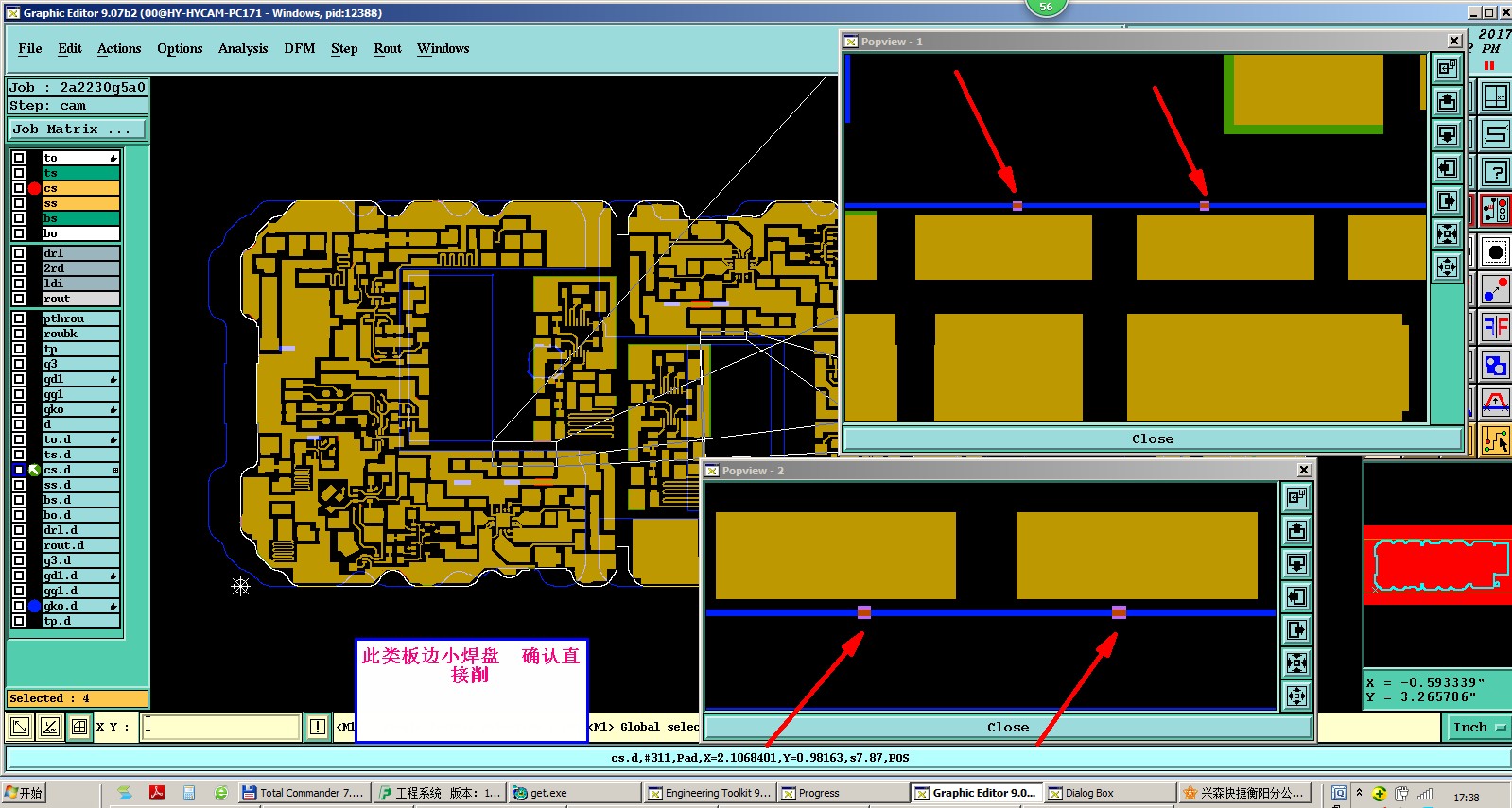Image resolution: width=1512 pixels, height=808 pixels.
Task: Open the Windows menu
Action: pos(443,48)
